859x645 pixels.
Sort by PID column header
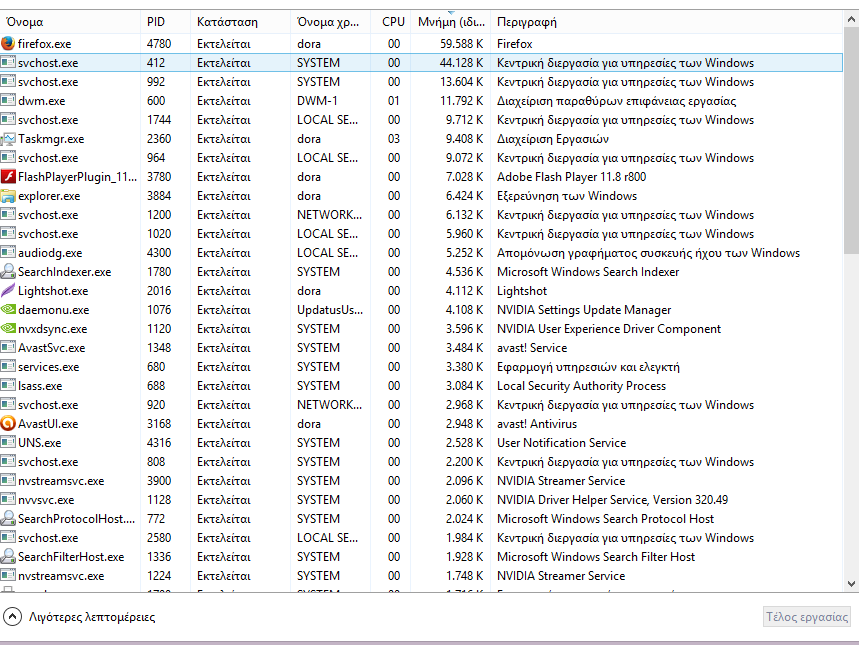tap(165, 22)
